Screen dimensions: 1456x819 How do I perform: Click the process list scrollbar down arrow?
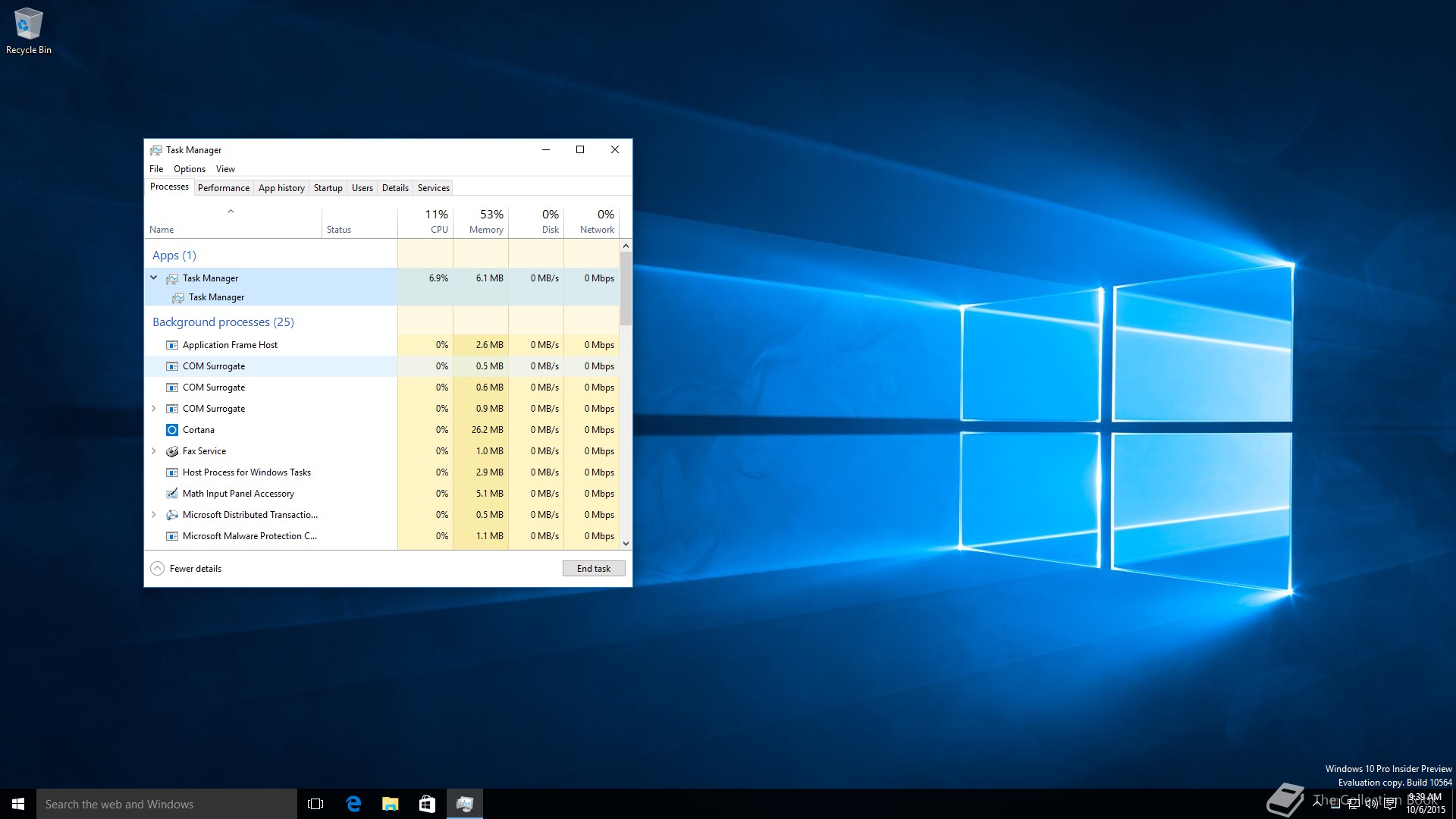pyautogui.click(x=626, y=544)
